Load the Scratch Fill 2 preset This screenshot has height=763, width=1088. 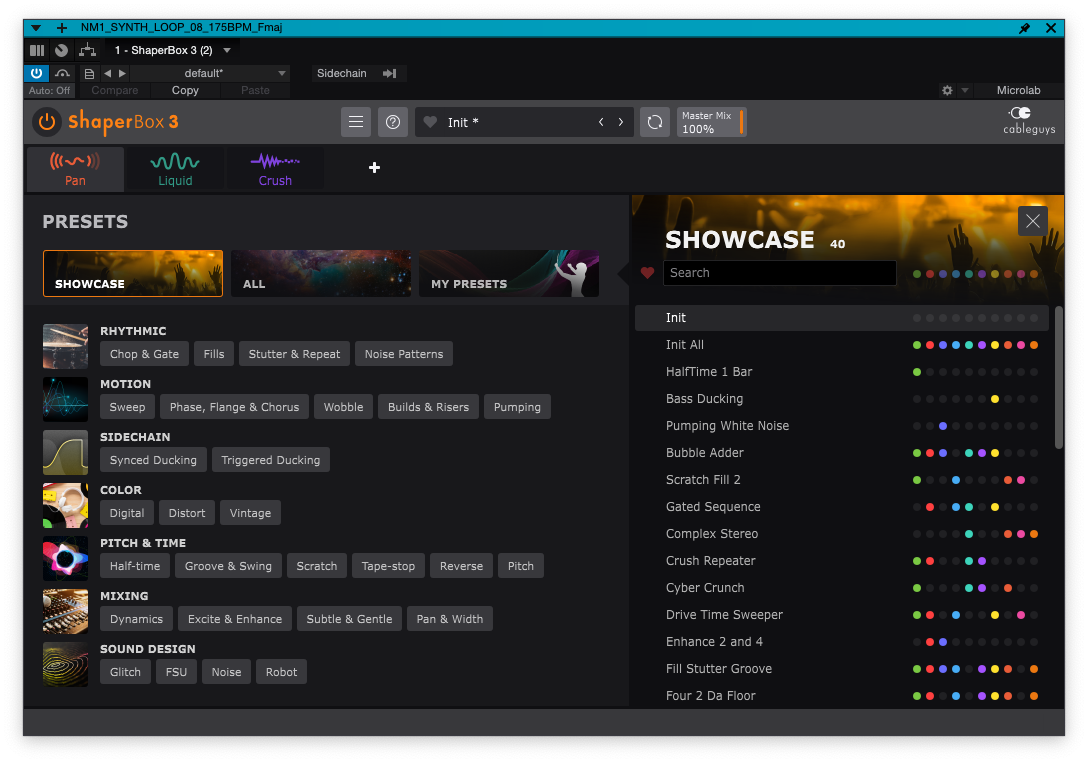tap(842, 480)
